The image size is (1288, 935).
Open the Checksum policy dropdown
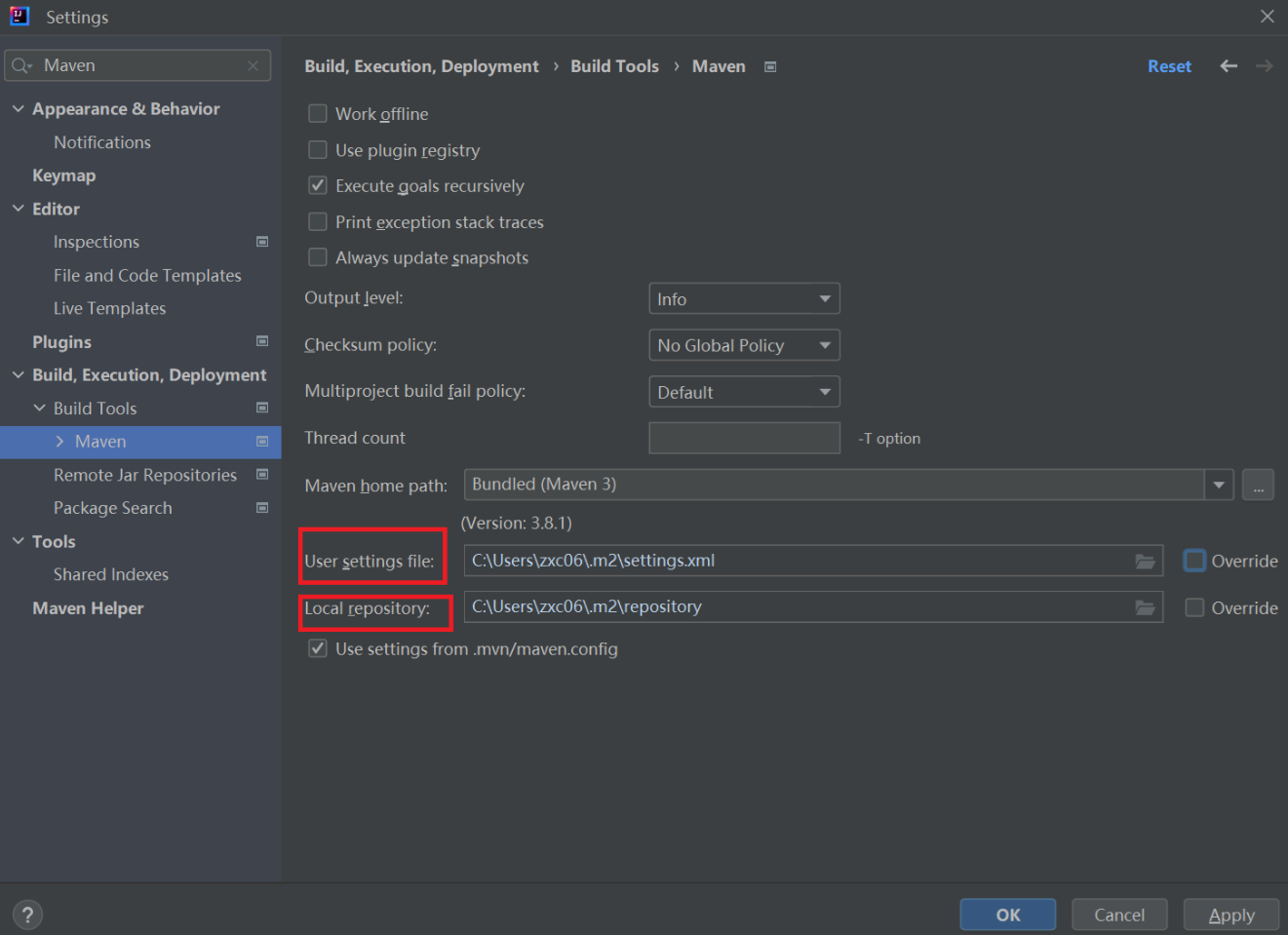744,345
